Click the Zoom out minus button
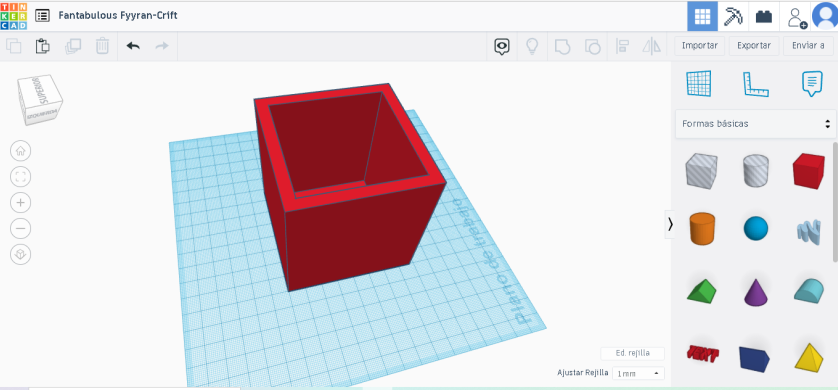This screenshot has height=390, width=838. coord(20,229)
